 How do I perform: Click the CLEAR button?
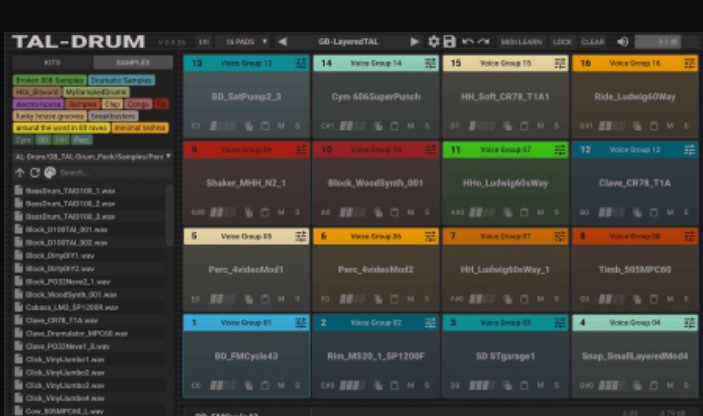[593, 42]
